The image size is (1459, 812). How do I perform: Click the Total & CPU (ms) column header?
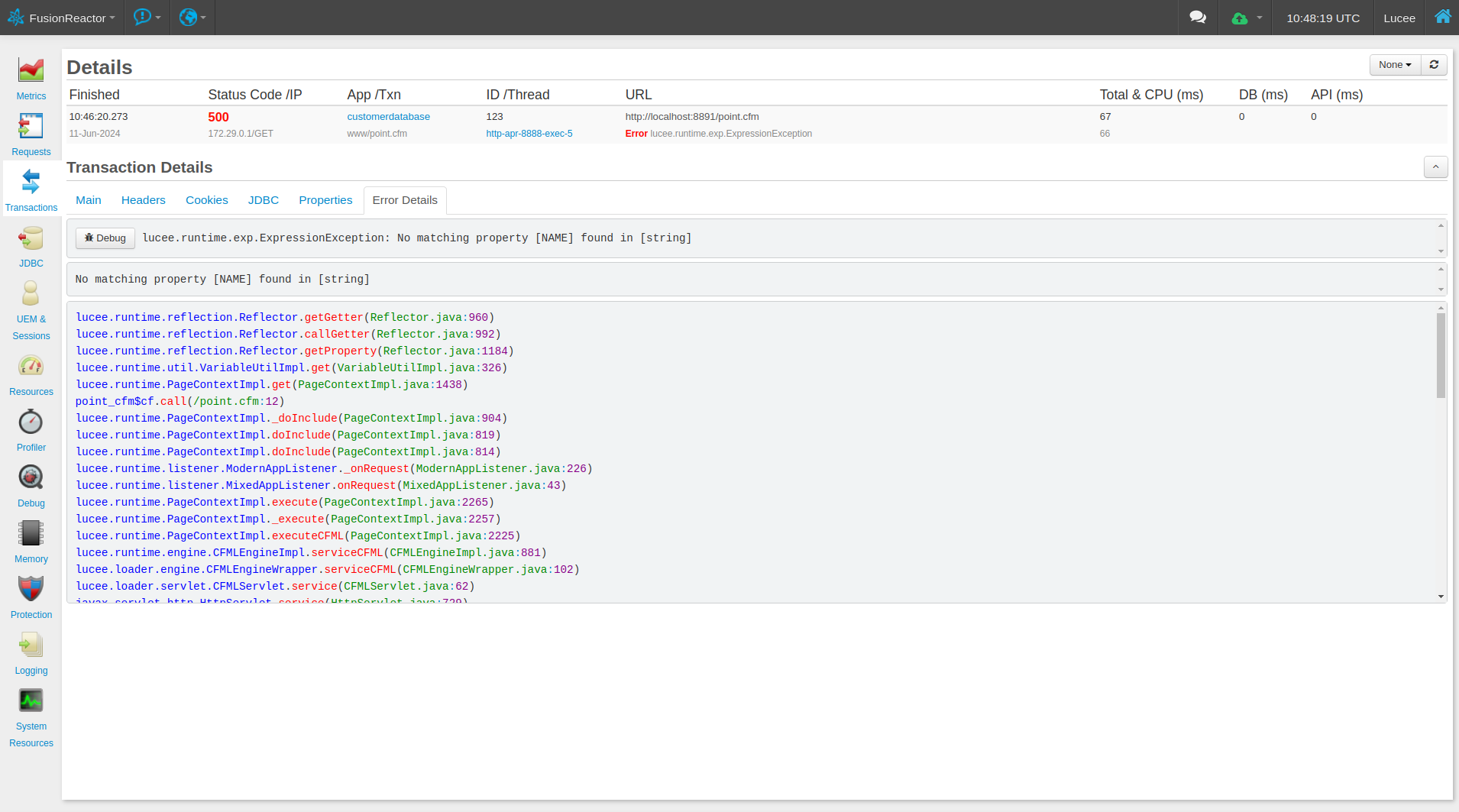(x=1151, y=95)
